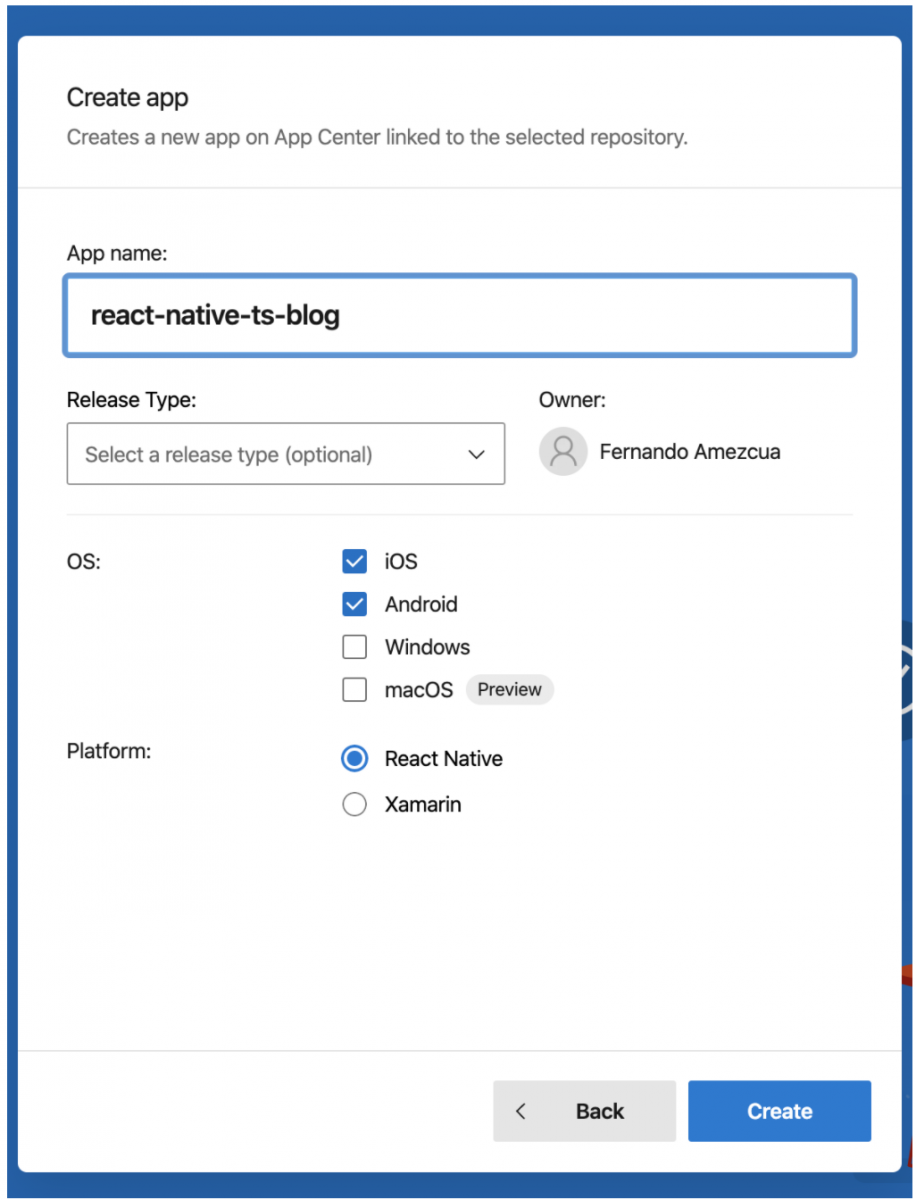Click the Release Type label
Image resolution: width=916 pixels, height=1200 pixels.
point(132,400)
